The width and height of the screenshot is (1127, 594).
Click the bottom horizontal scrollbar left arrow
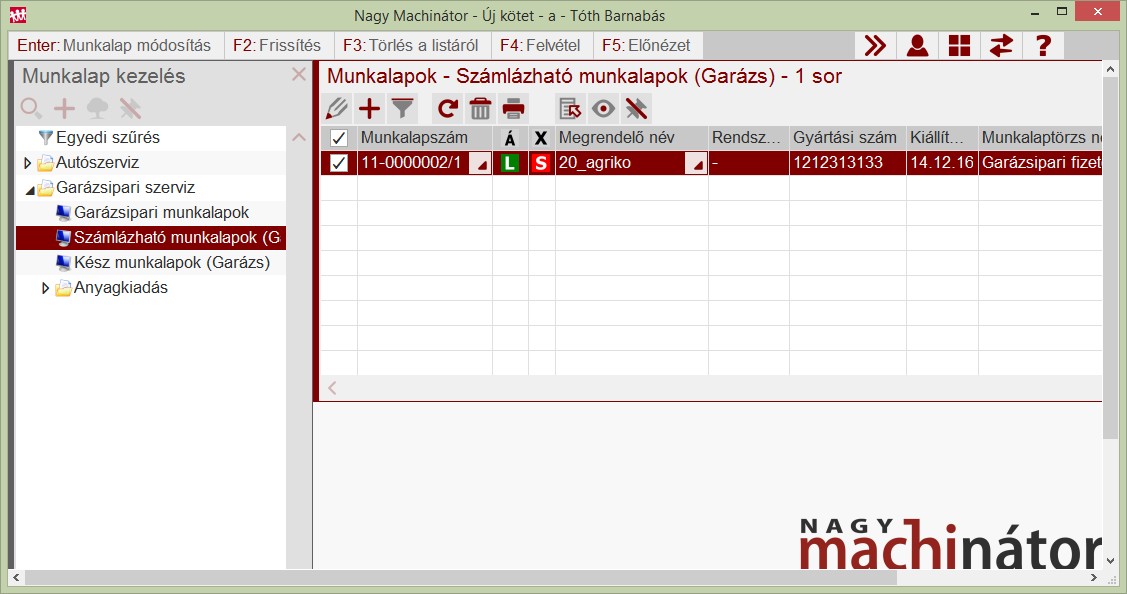point(17,577)
